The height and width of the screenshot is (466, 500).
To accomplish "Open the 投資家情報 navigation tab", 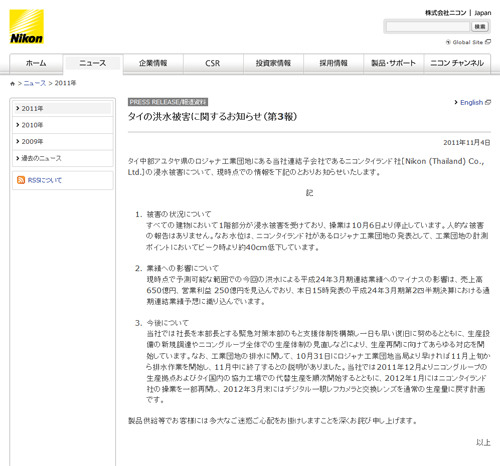I will click(273, 63).
